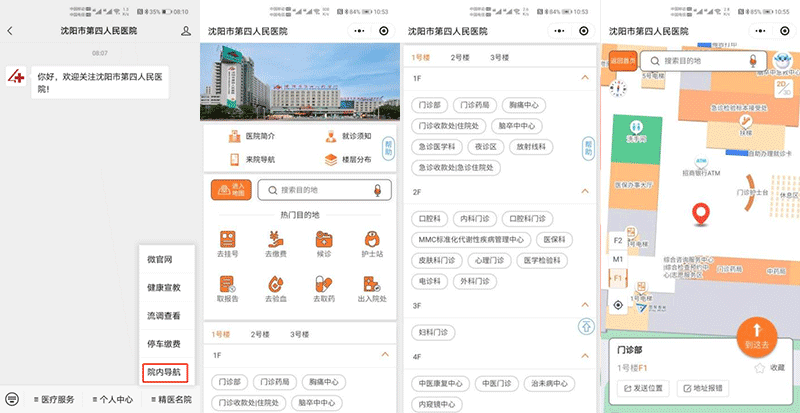
Task: Open 医院简介 icon entry
Action: [234, 136]
